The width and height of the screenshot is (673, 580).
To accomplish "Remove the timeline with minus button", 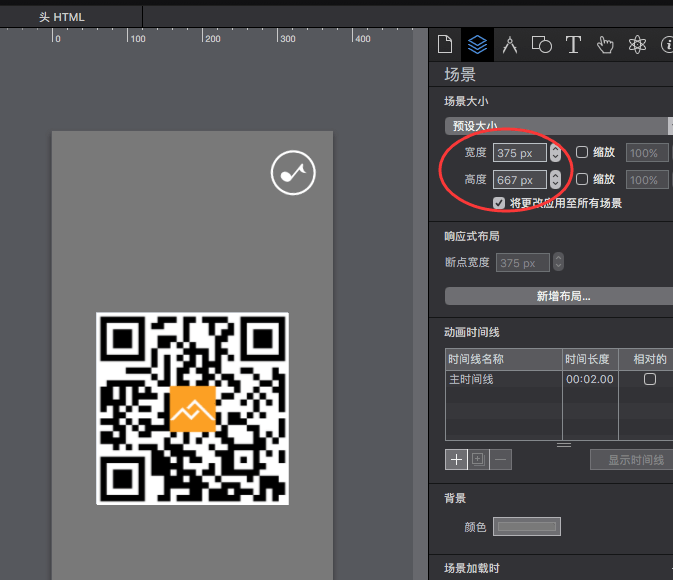I will pos(500,460).
